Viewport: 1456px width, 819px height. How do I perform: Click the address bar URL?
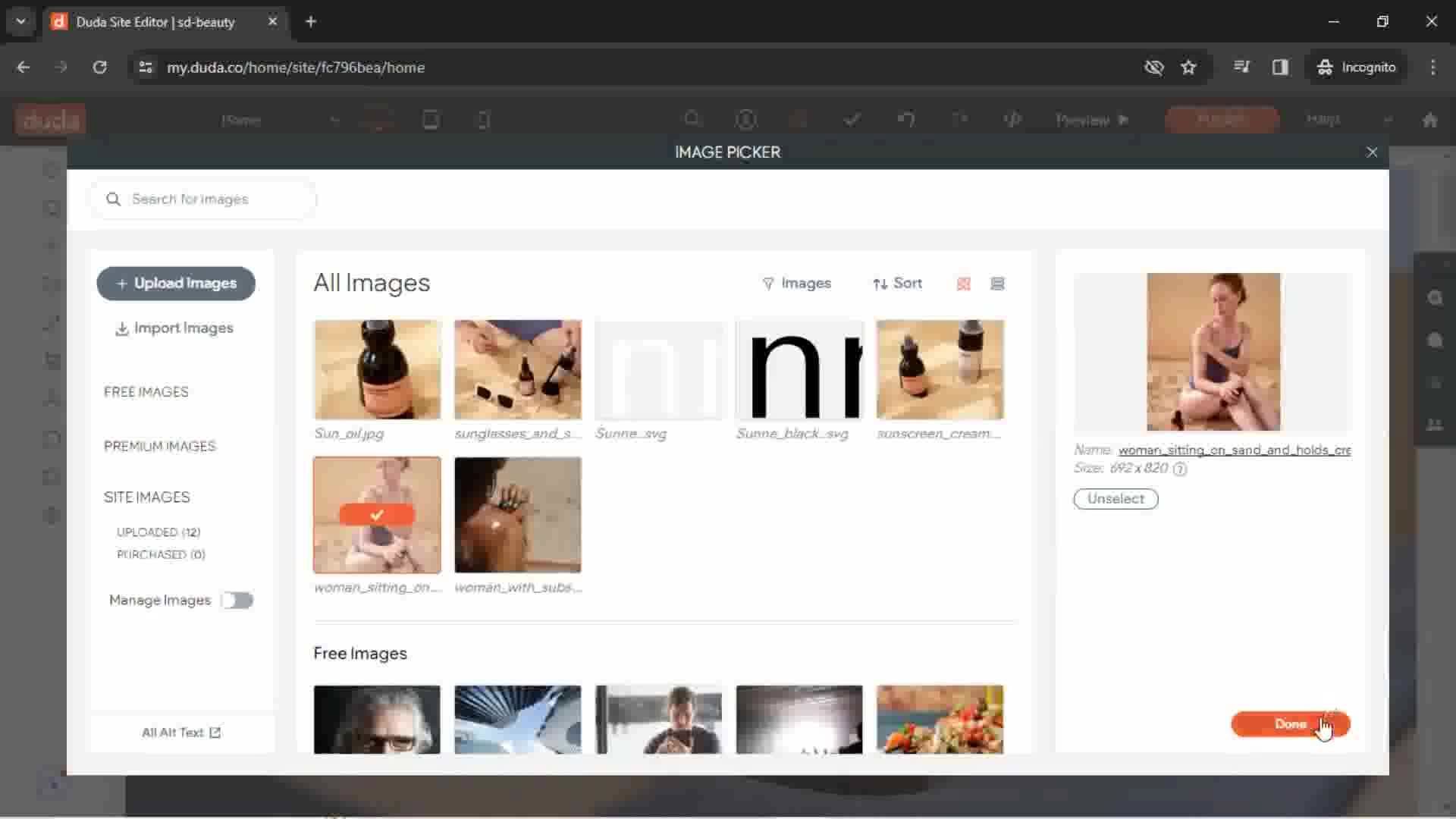pos(296,67)
